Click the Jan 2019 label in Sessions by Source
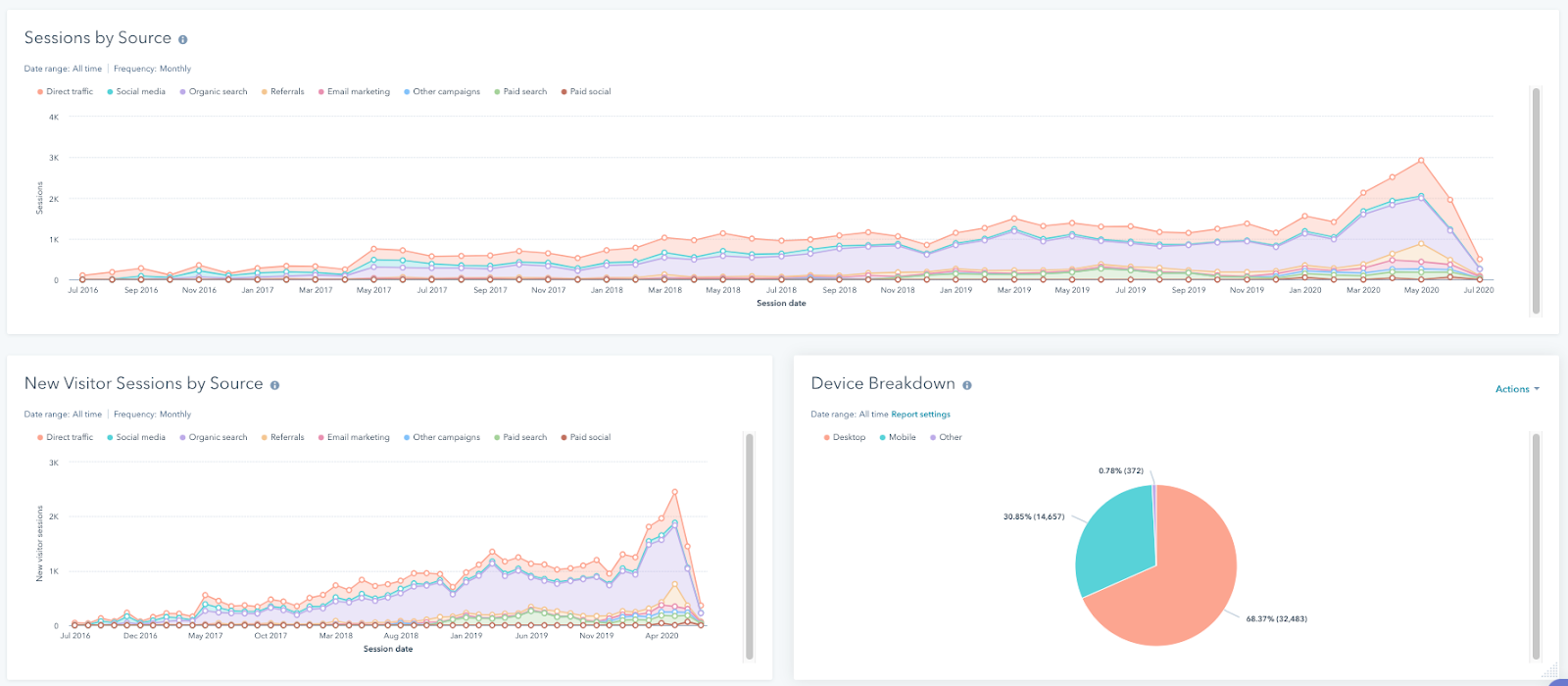 955,290
